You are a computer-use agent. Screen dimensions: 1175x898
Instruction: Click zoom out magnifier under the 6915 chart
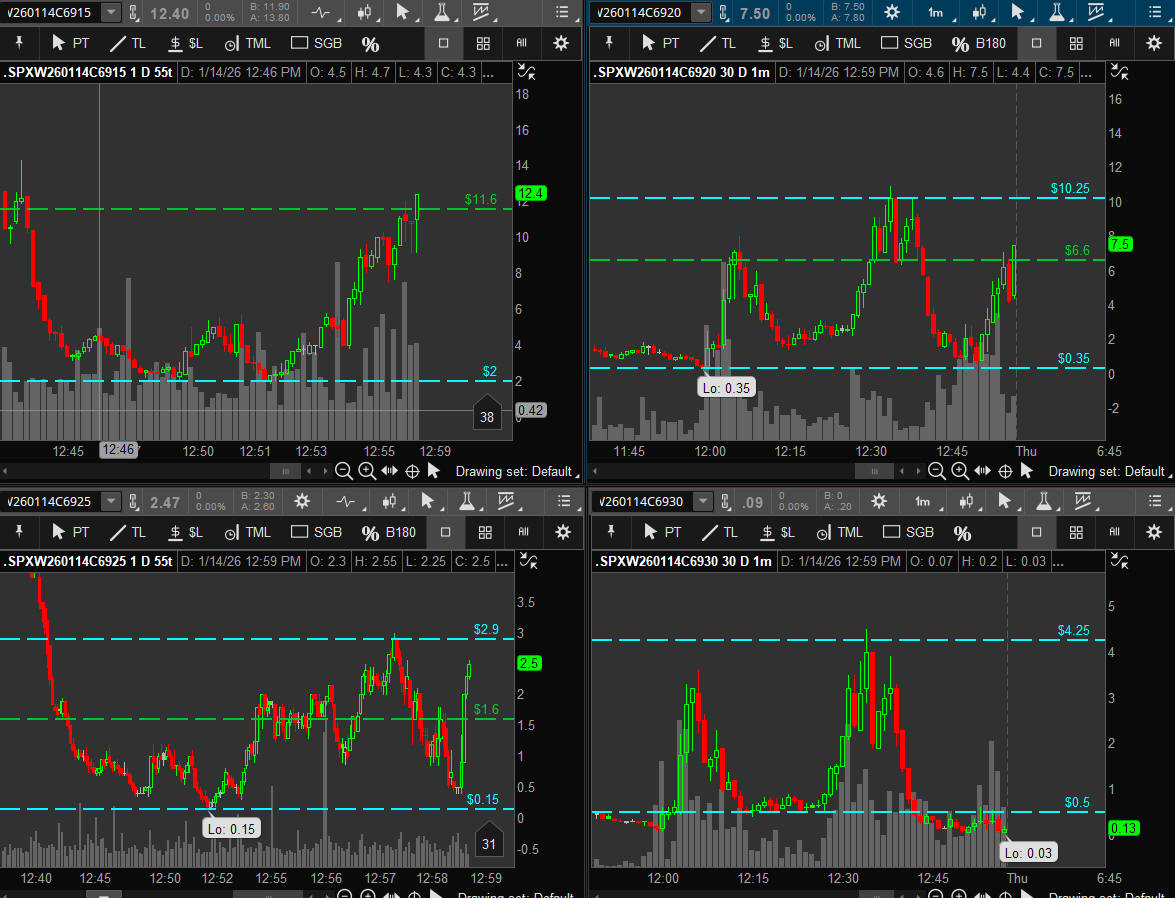pyautogui.click(x=343, y=471)
